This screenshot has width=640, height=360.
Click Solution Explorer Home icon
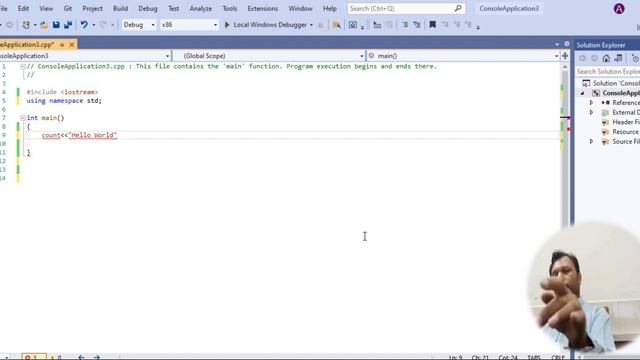pos(606,59)
